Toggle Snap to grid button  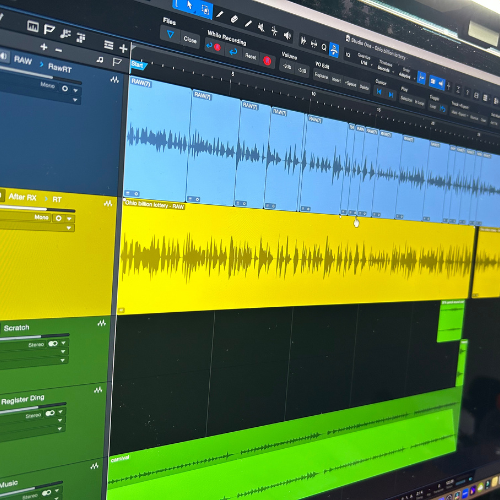(x=421, y=78)
